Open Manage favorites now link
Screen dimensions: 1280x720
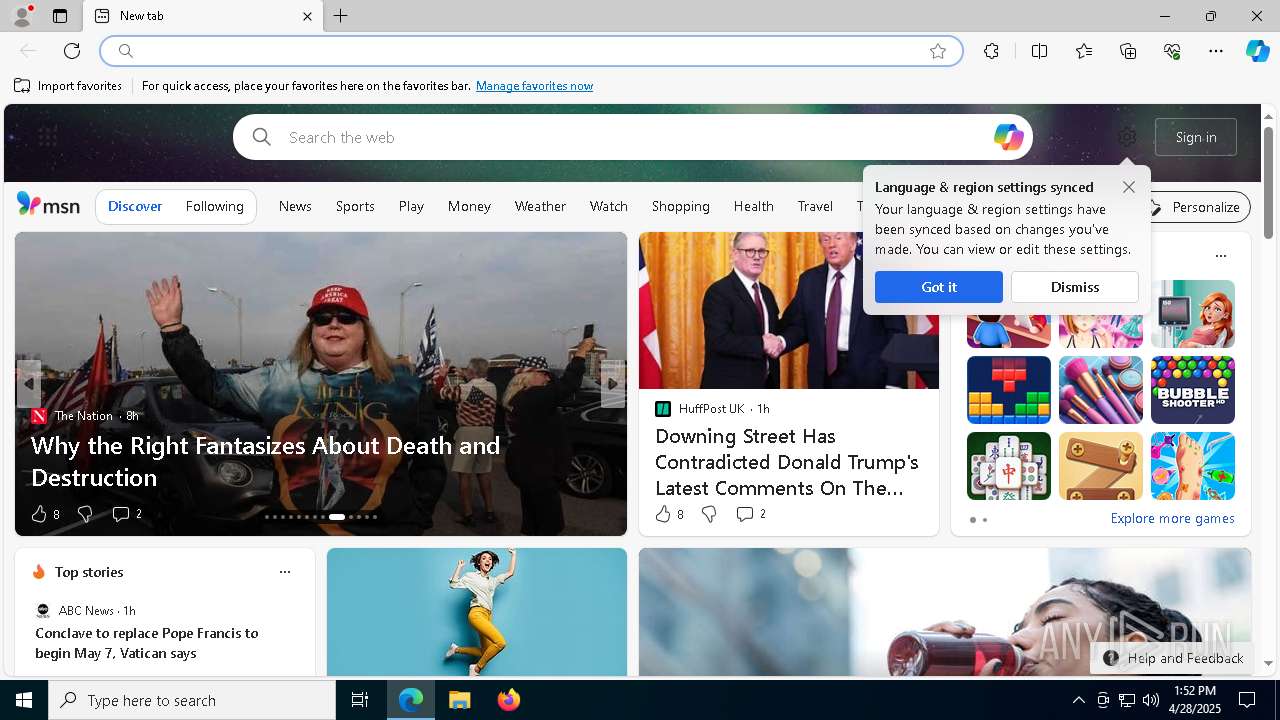tap(534, 86)
